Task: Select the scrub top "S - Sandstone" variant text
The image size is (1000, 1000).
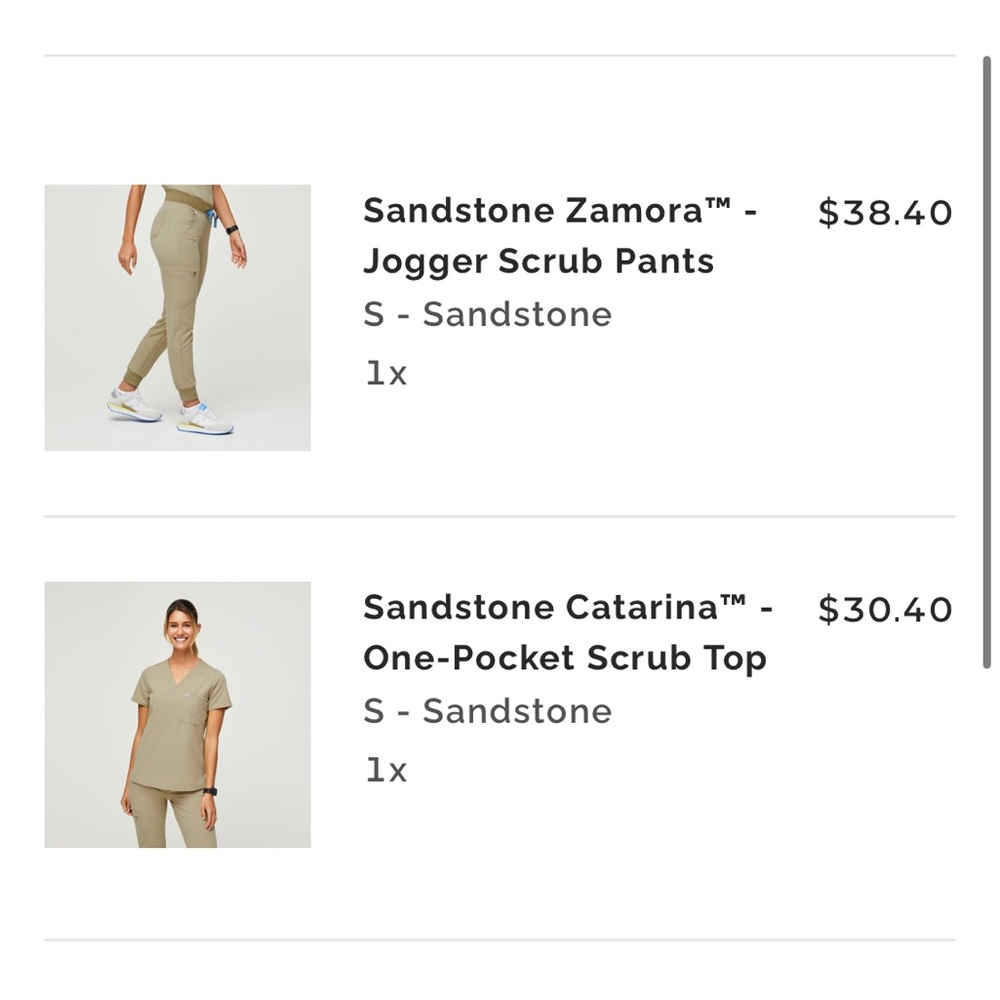Action: tap(487, 712)
